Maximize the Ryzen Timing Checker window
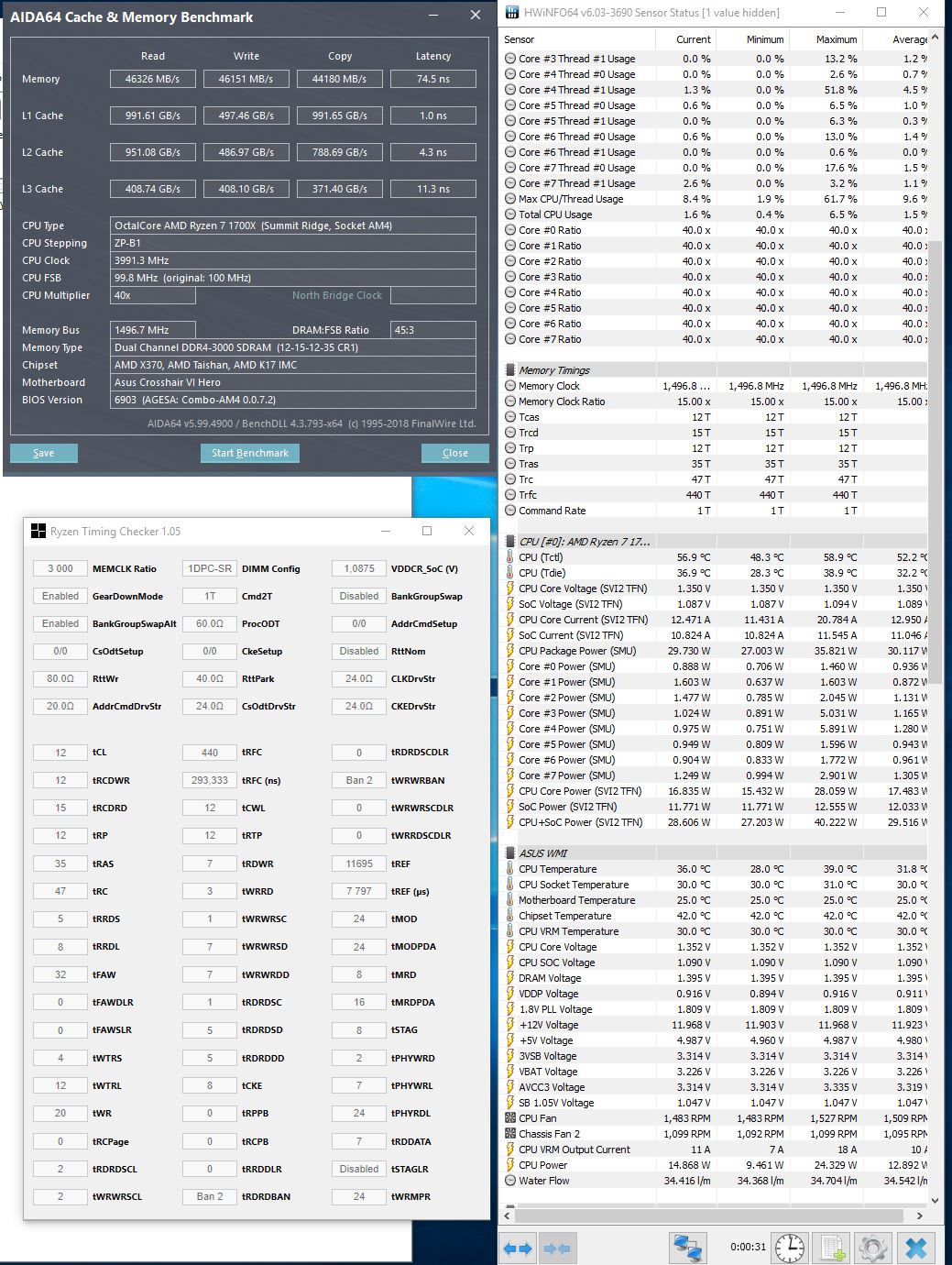The width and height of the screenshot is (952, 1265). [426, 531]
